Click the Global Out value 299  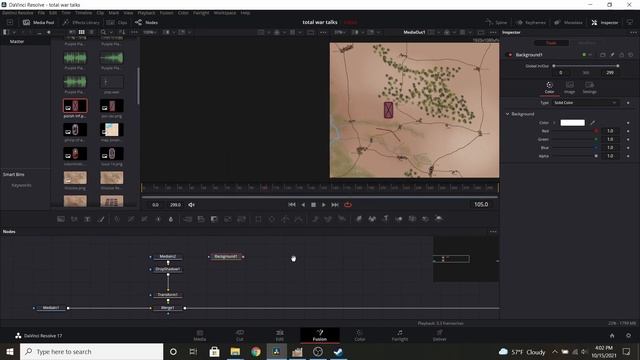pyautogui.click(x=610, y=72)
